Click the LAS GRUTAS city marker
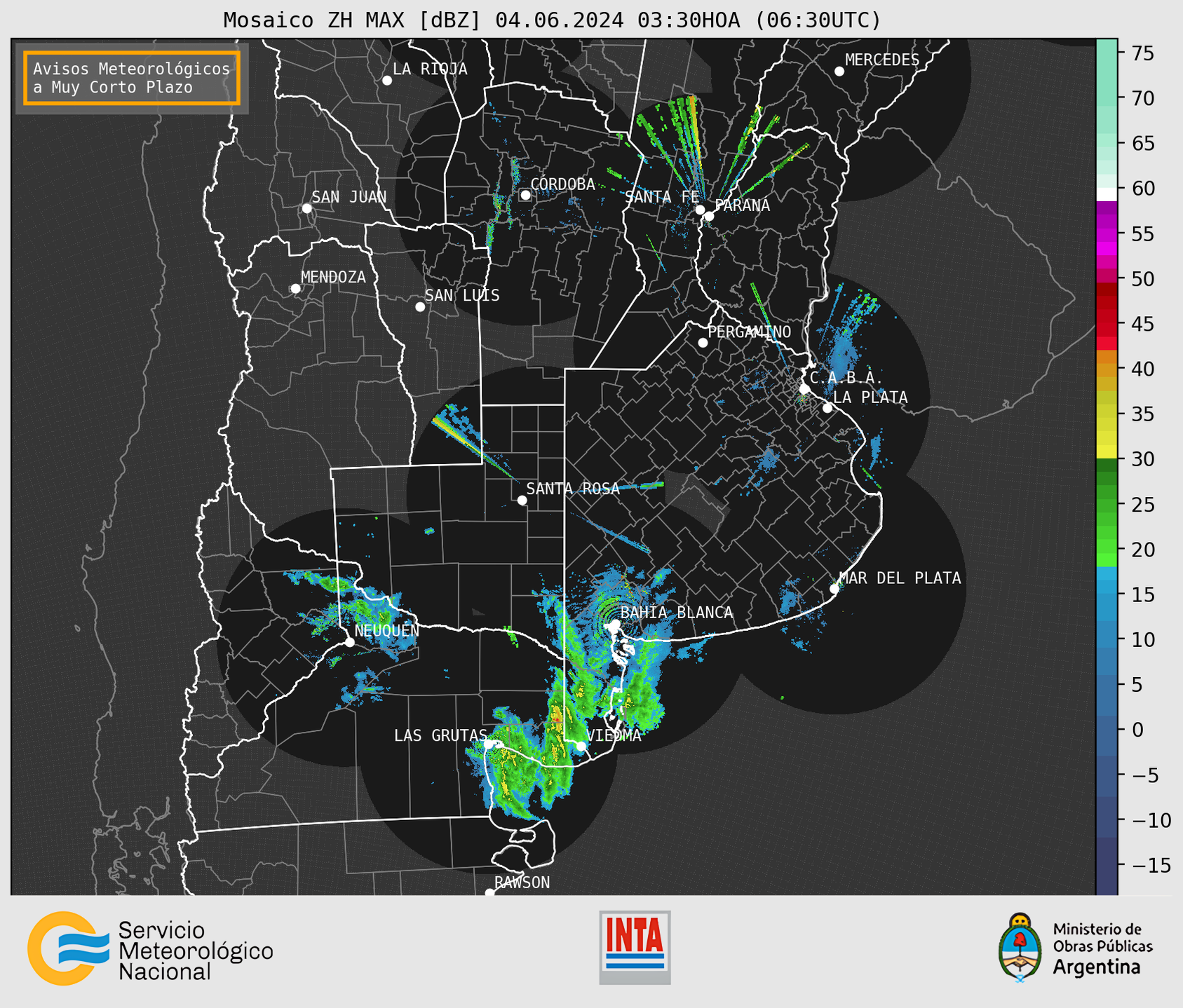The height and width of the screenshot is (1008, 1183). pyautogui.click(x=489, y=745)
